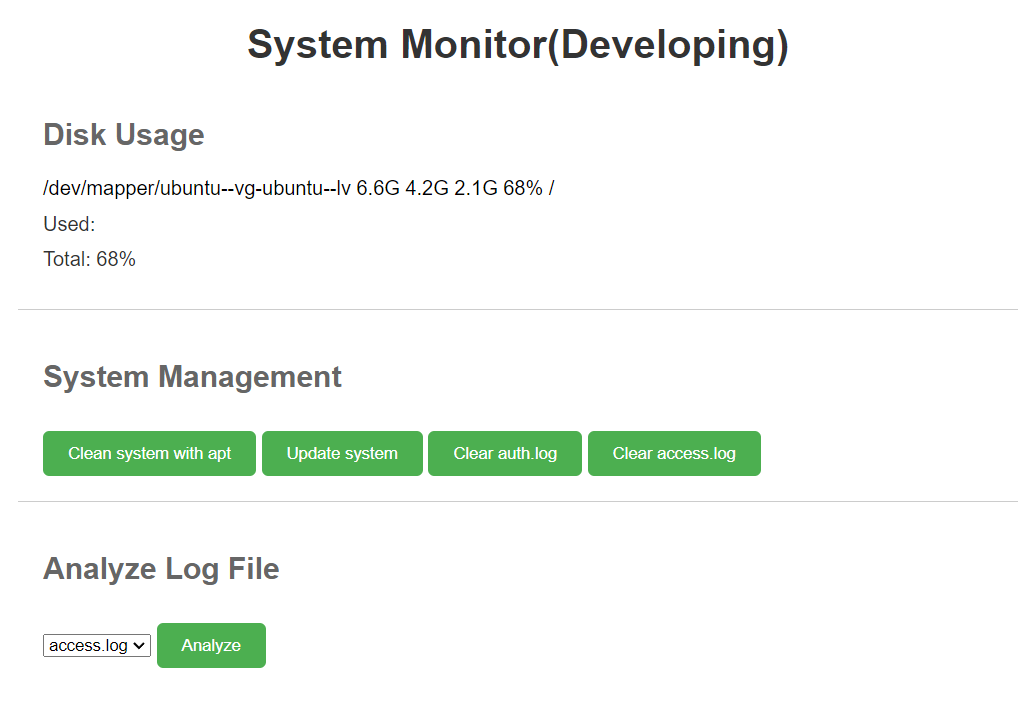1018x708 pixels.
Task: Run Analyze on the selected log
Action: (x=211, y=645)
